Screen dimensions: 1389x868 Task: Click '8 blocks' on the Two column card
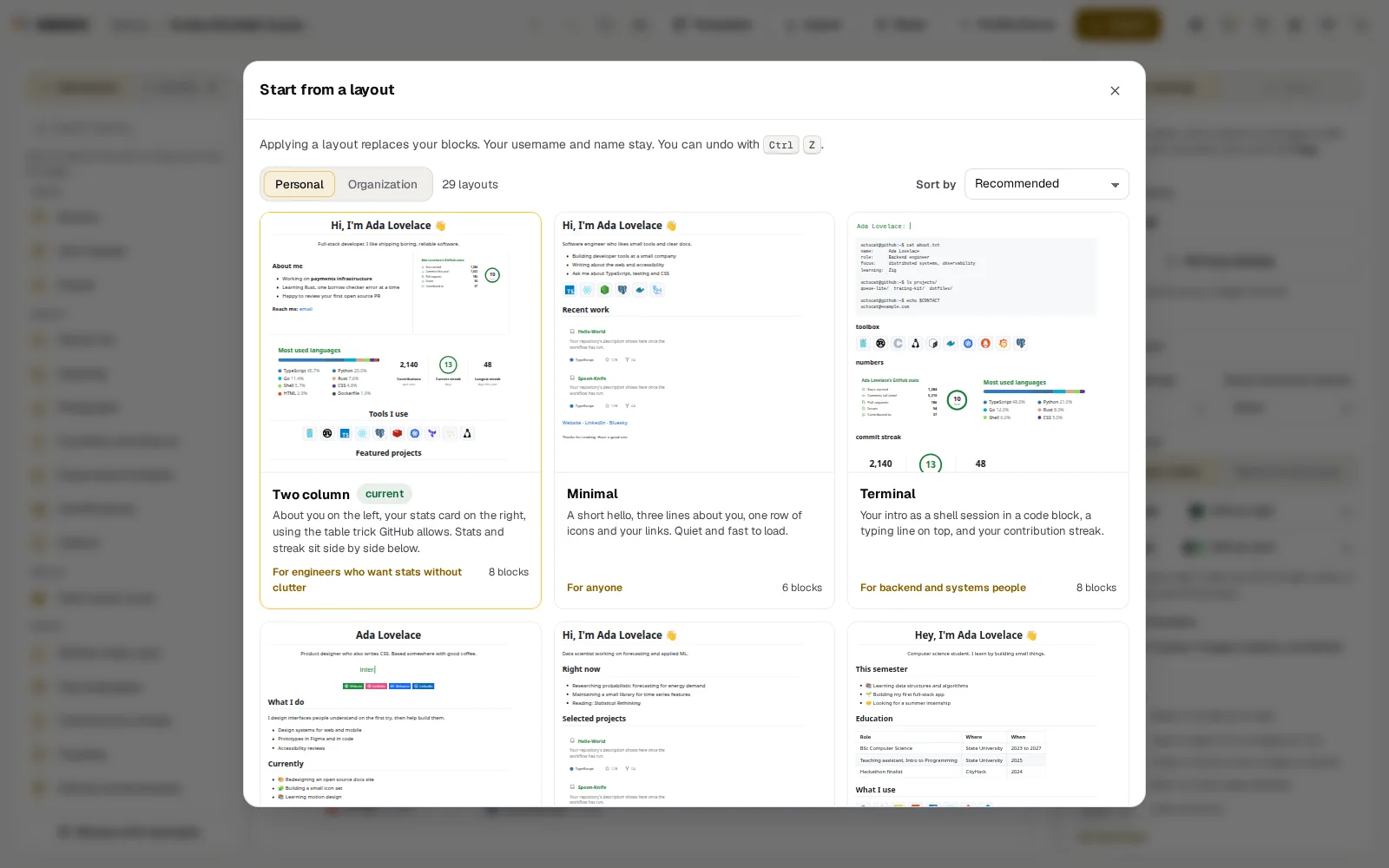(x=509, y=572)
